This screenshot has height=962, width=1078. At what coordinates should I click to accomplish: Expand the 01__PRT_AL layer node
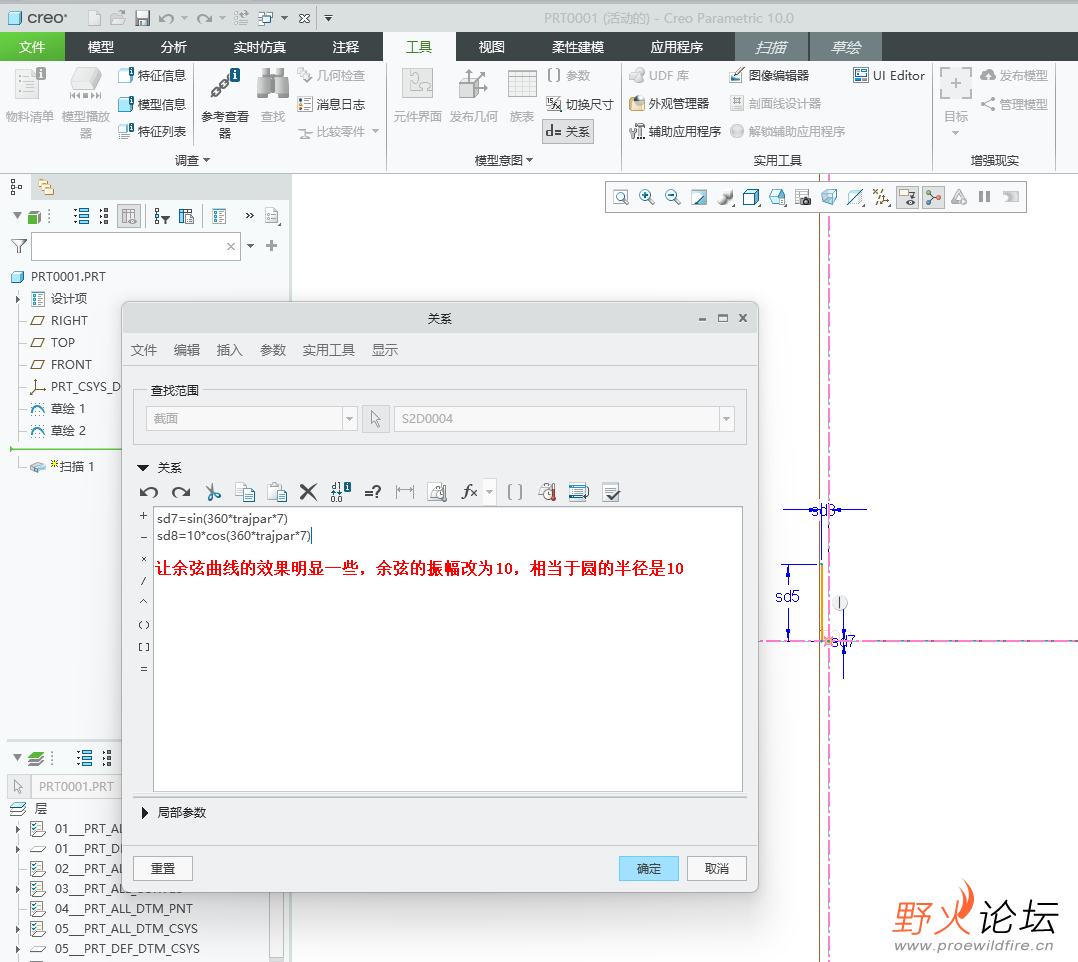[18, 829]
